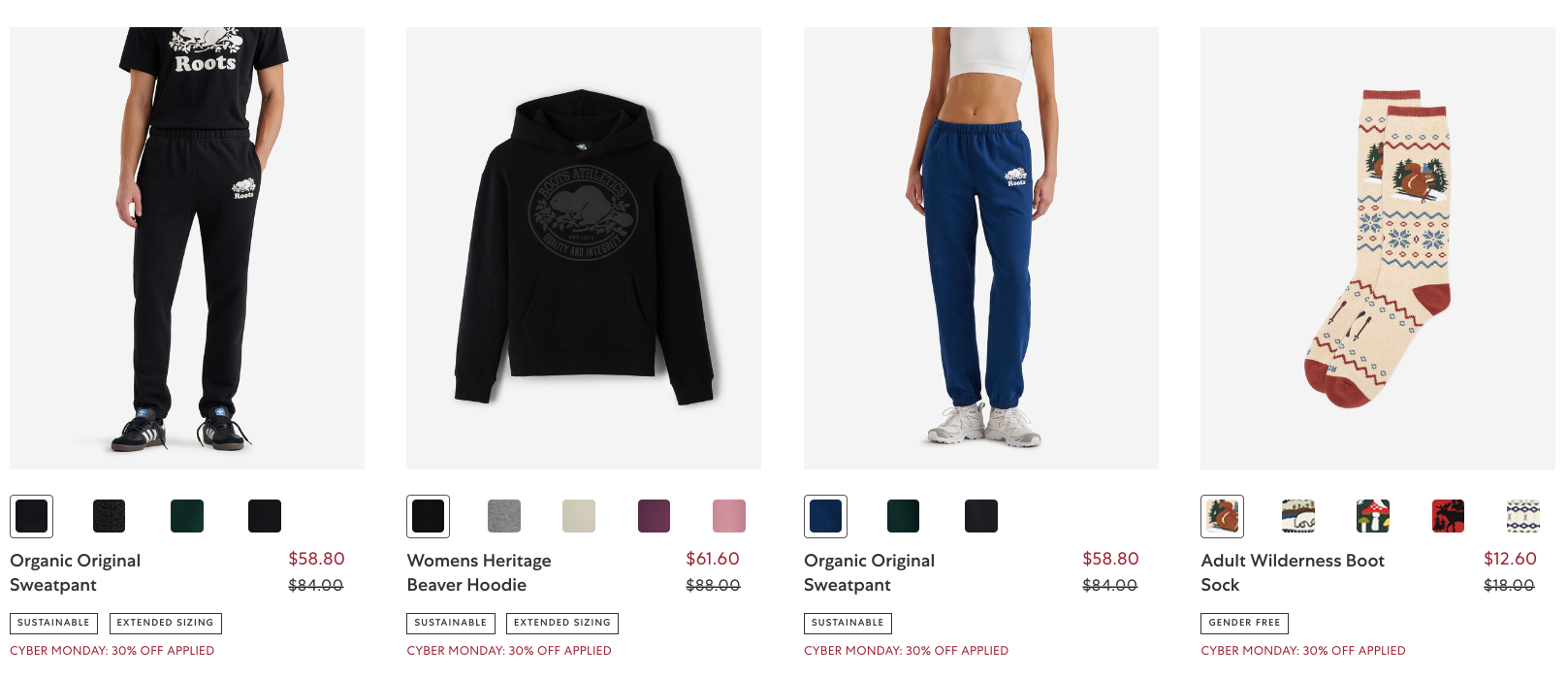Select navy blue swatch on women's sweatpant
Viewport: 1568px width, 678px height.
[x=825, y=516]
